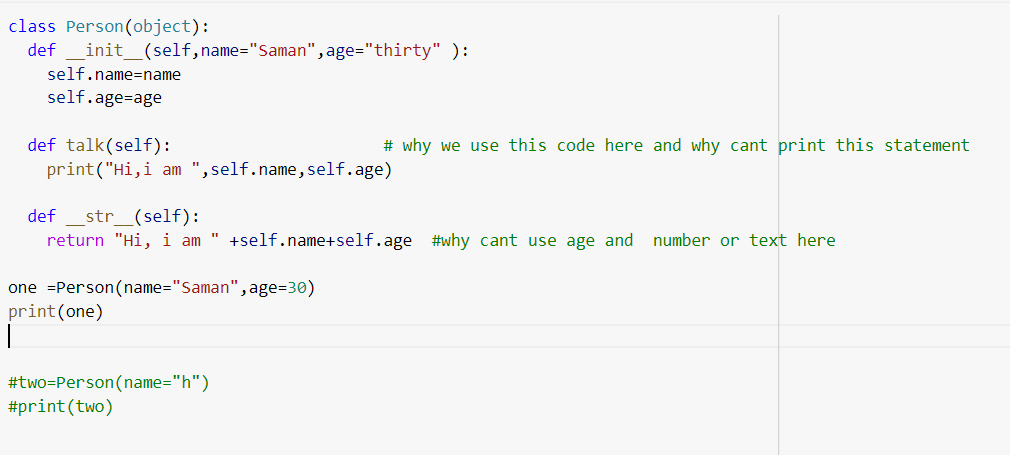The height and width of the screenshot is (460, 1010).
Task: Click the __str__ method definition
Action: click(x=114, y=216)
